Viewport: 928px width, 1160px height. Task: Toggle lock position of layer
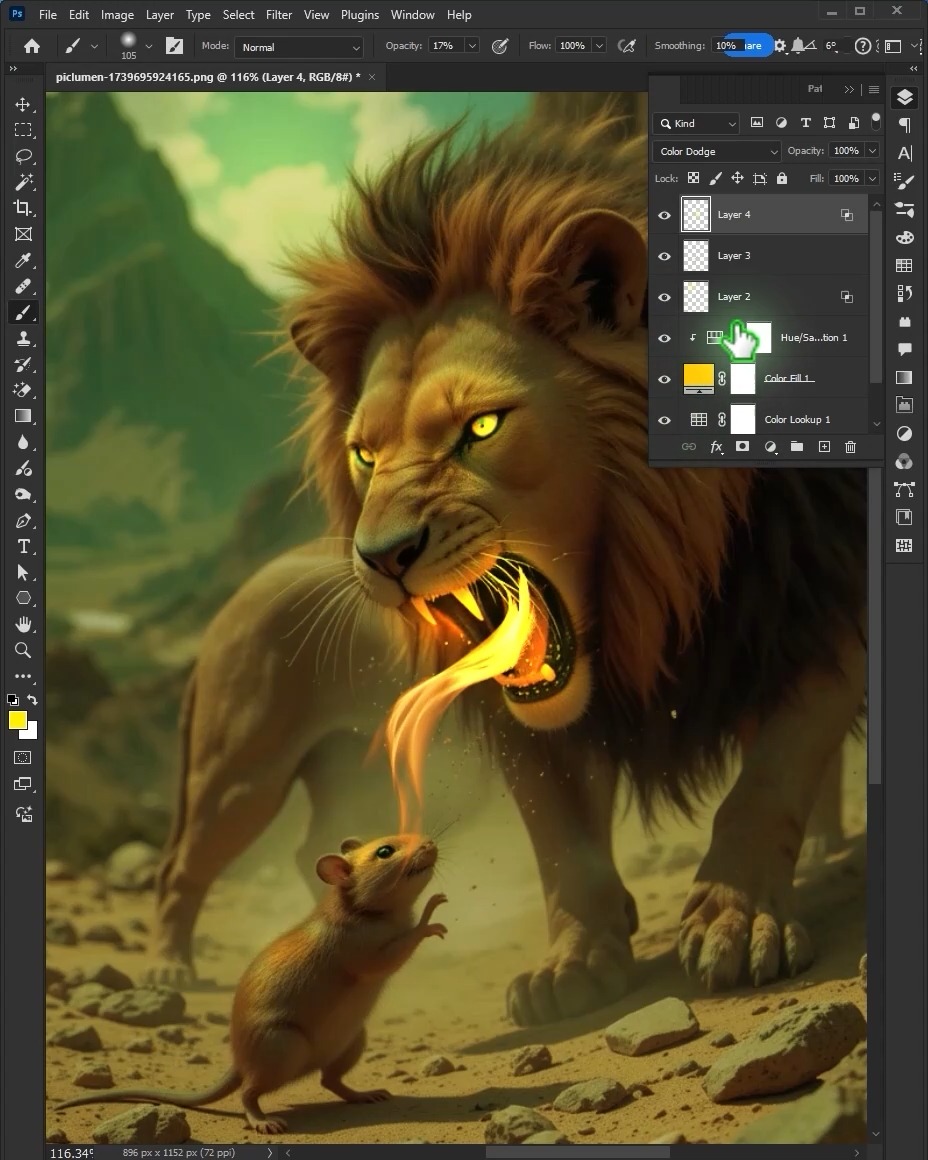click(737, 178)
